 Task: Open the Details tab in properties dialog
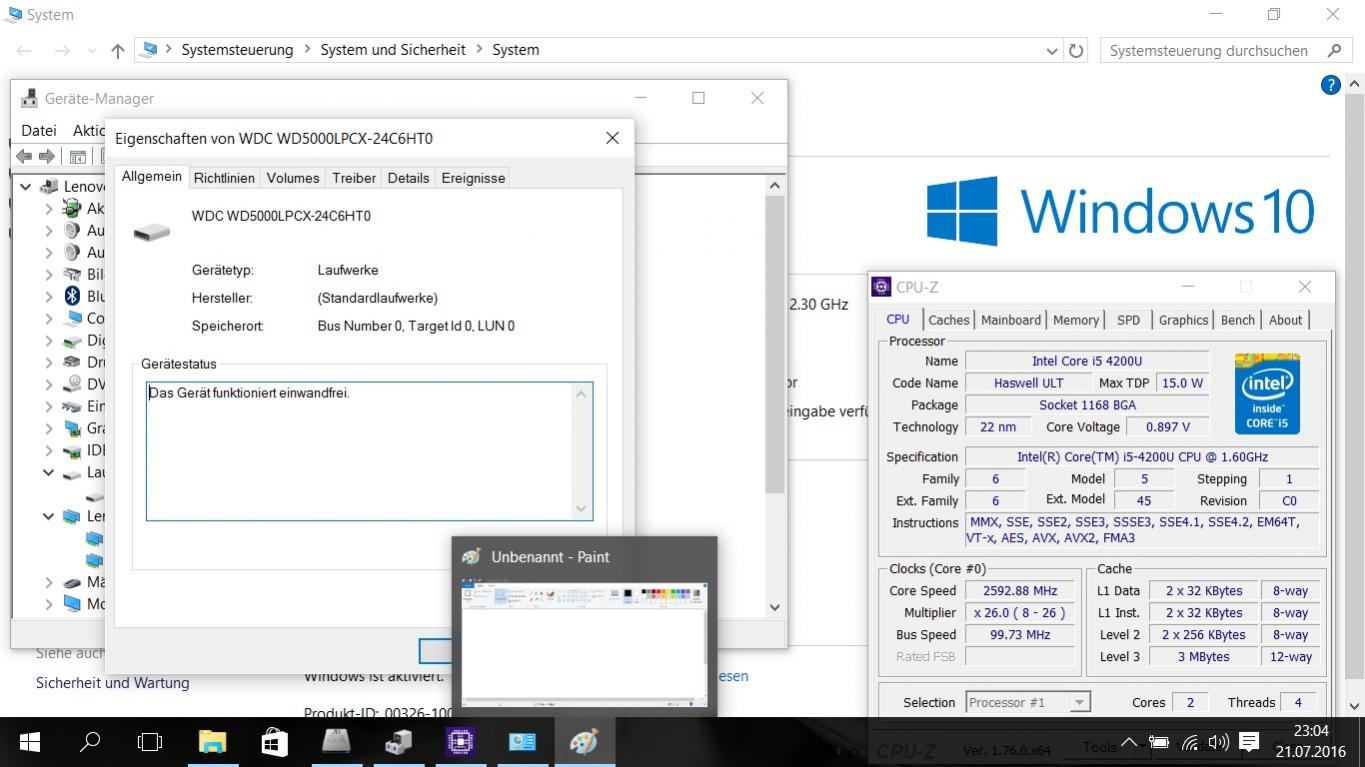[408, 178]
